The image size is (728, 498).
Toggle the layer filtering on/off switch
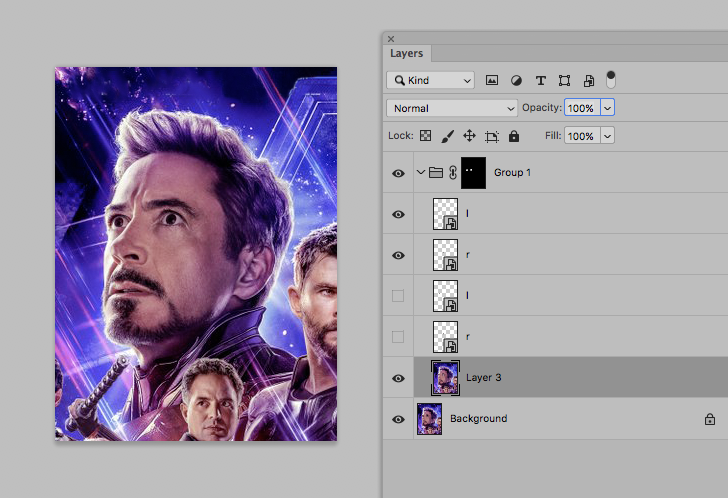[611, 79]
